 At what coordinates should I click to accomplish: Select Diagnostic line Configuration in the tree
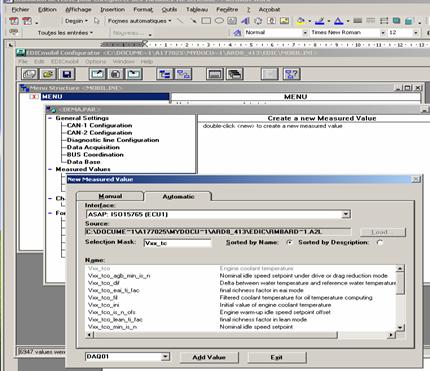pos(113,140)
